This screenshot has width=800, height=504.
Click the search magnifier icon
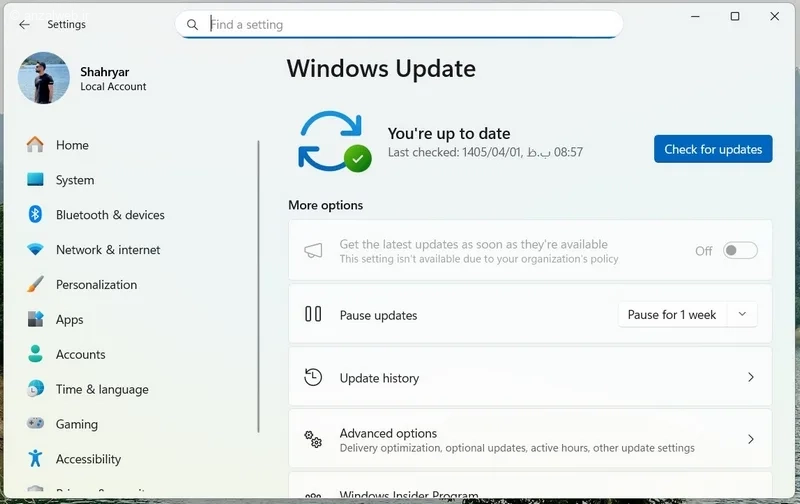pyautogui.click(x=192, y=24)
